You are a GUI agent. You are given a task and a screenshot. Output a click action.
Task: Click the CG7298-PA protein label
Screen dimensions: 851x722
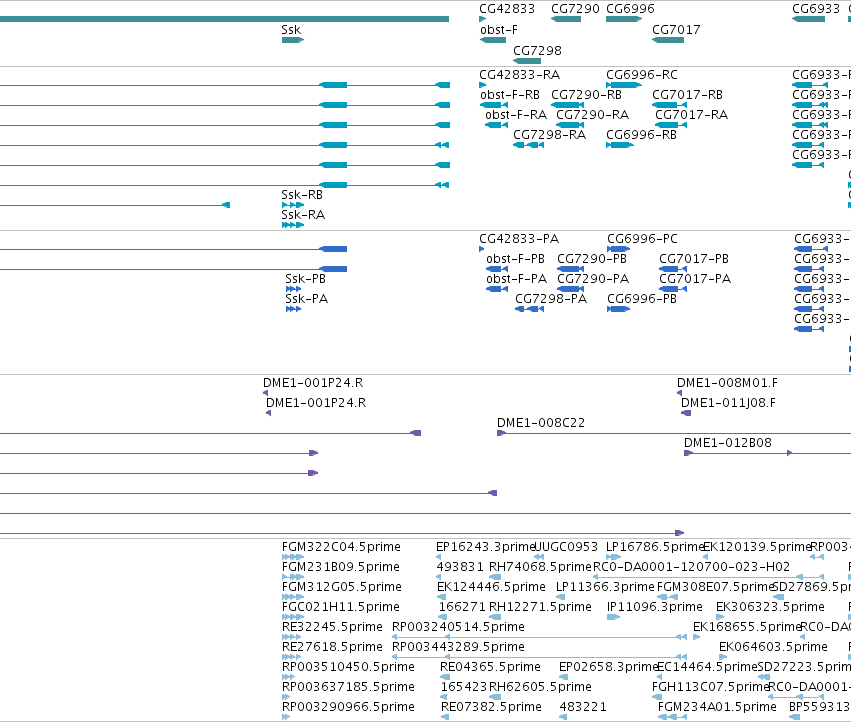tap(551, 299)
